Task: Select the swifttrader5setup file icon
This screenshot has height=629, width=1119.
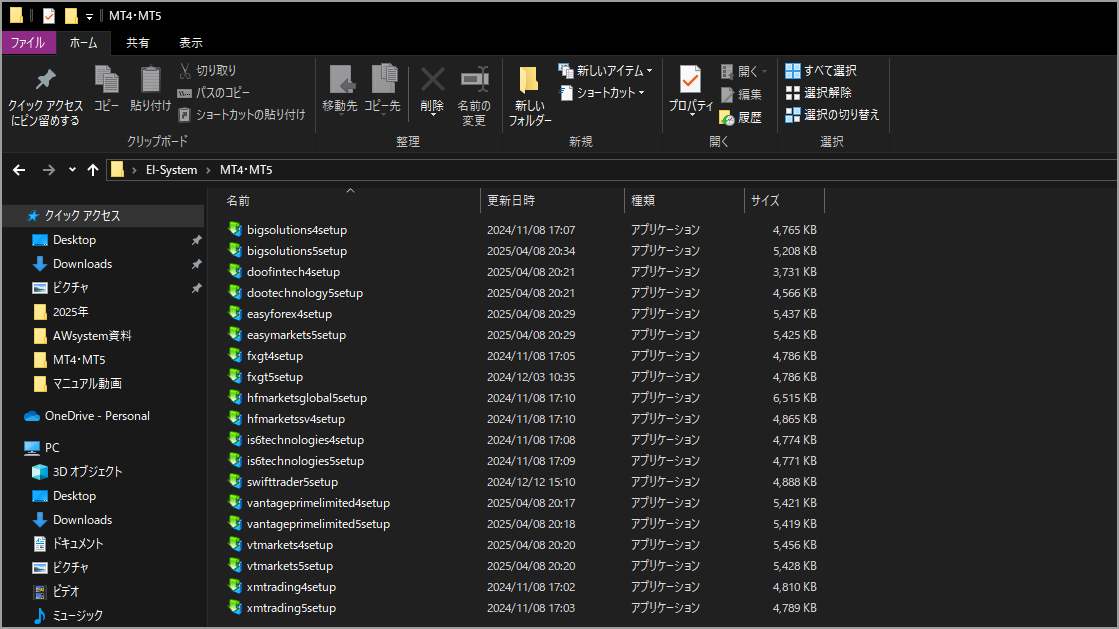Action: click(235, 481)
